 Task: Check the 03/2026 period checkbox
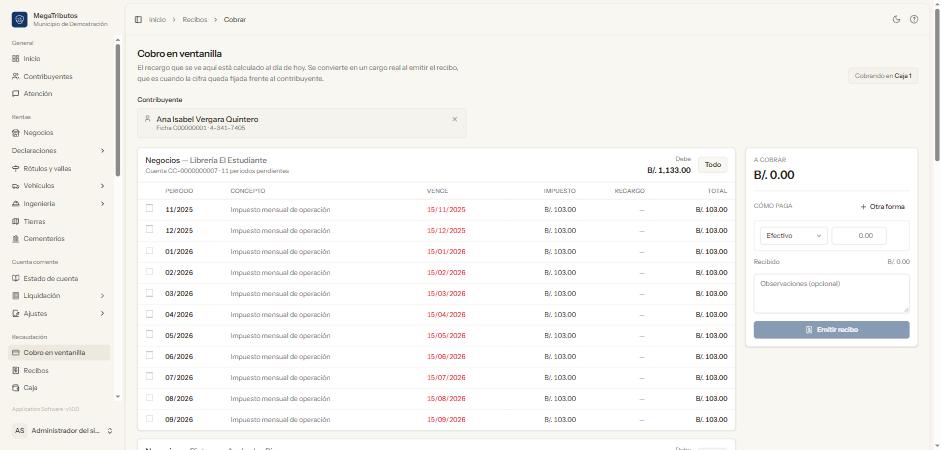click(149, 293)
